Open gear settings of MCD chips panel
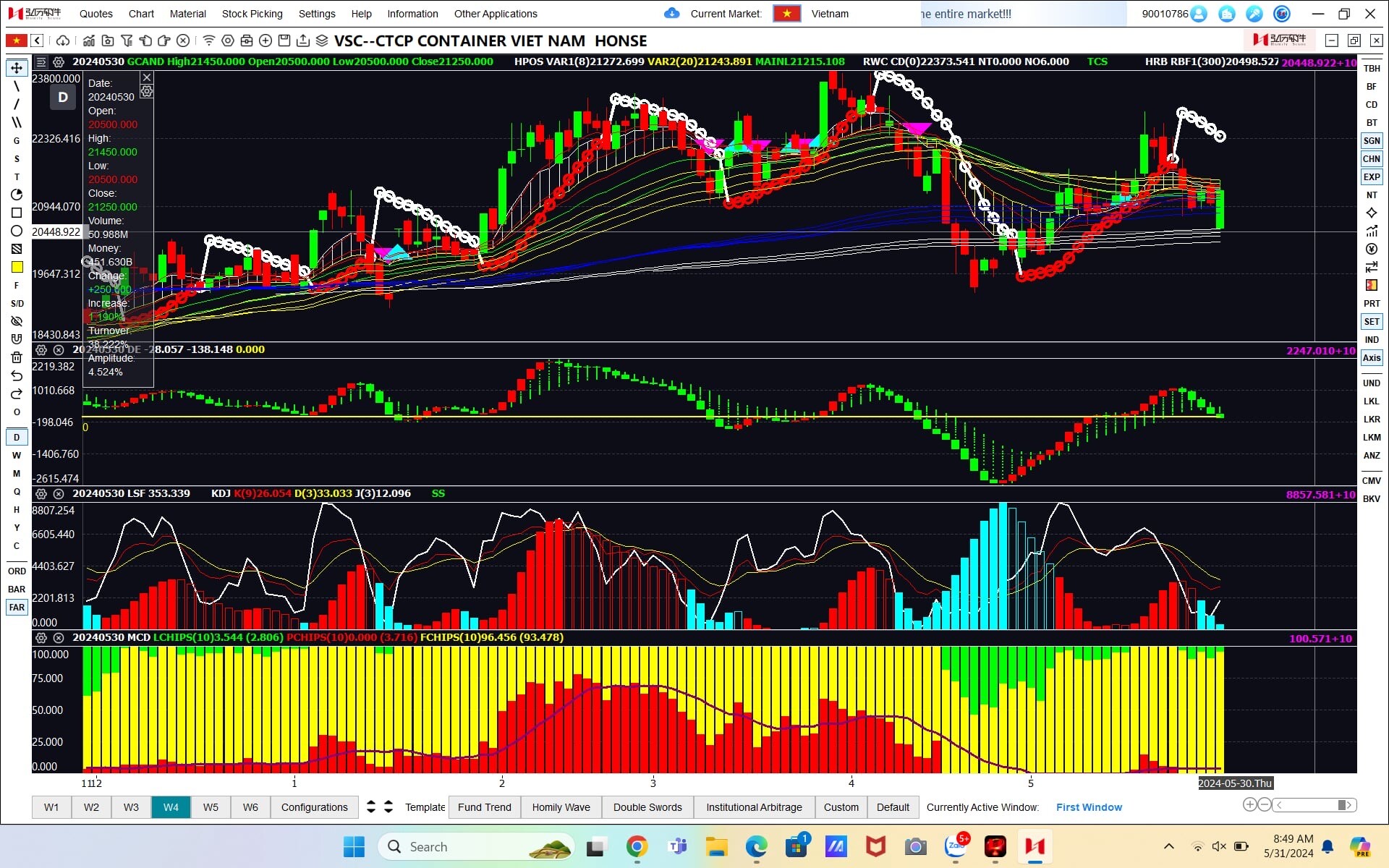The image size is (1389, 868). [41, 638]
